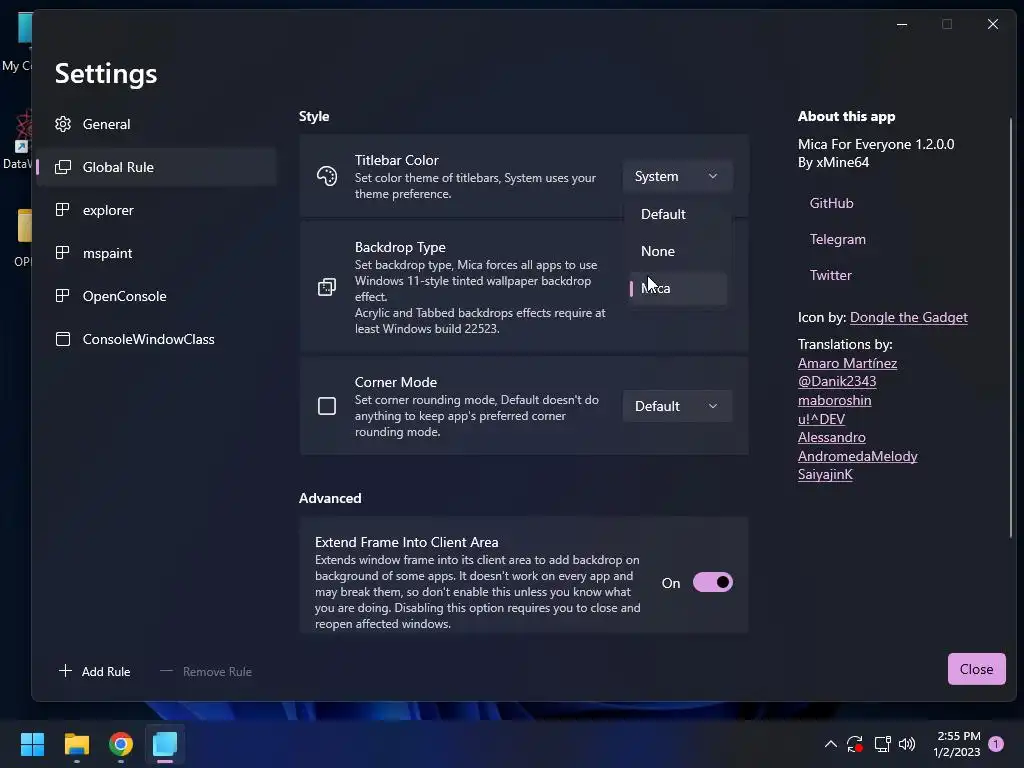The image size is (1024, 768).
Task: Open Amaro Martínez translator link
Action: pos(847,363)
